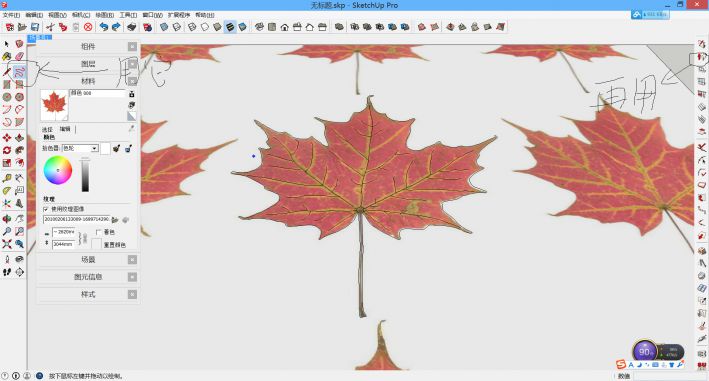The image size is (709, 381).
Task: Select the Circle tool
Action: pos(6,97)
